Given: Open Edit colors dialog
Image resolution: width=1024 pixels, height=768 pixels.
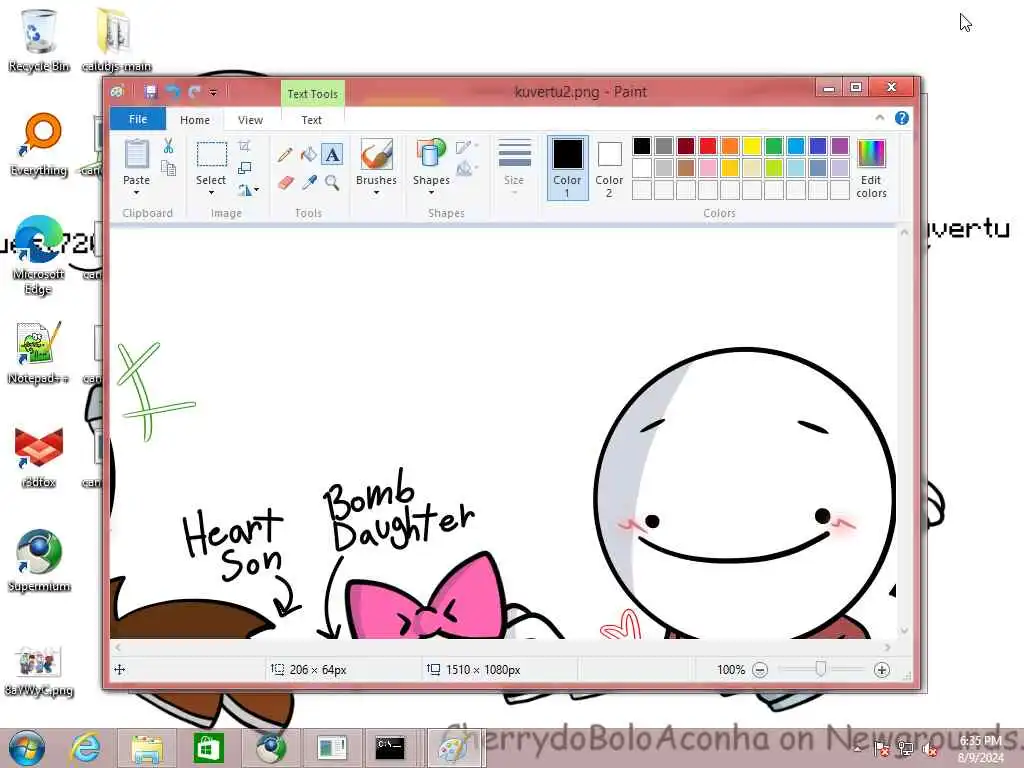Looking at the screenshot, I should (871, 168).
